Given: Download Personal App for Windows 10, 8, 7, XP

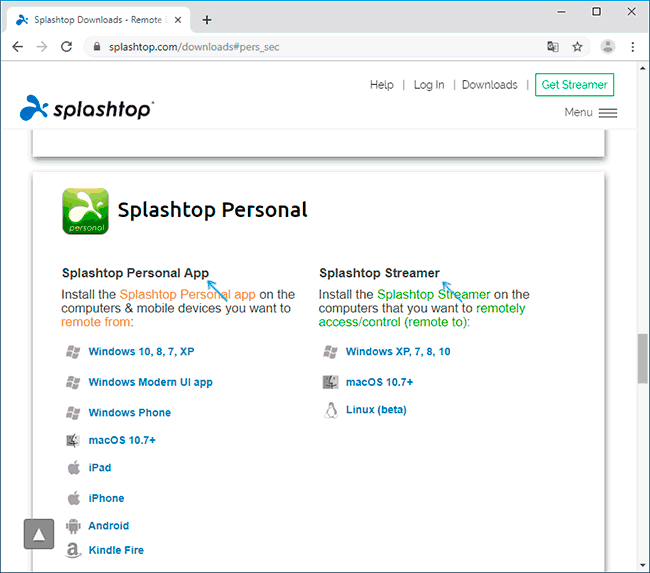Looking at the screenshot, I should click(x=141, y=352).
